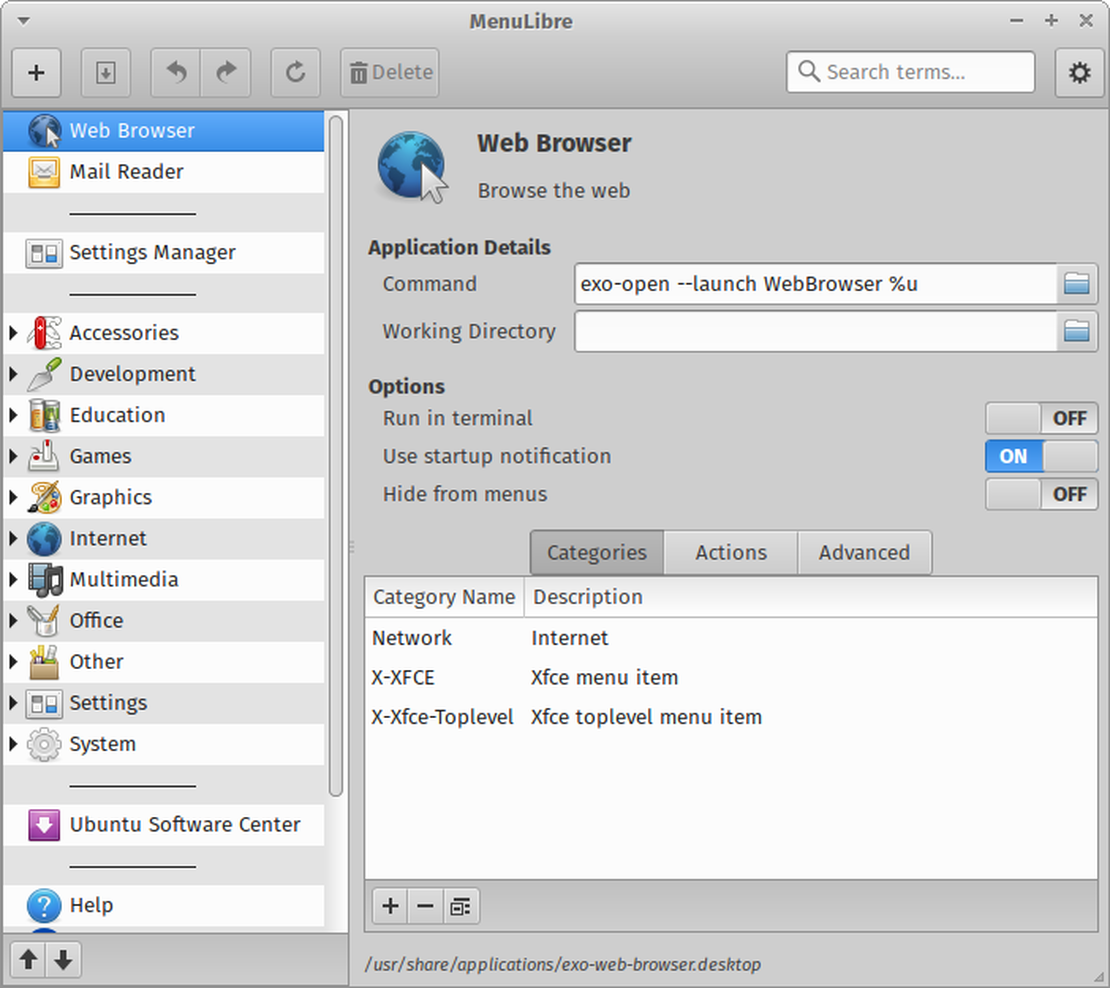Save the launcher changes
This screenshot has width=1110, height=988.
106,72
